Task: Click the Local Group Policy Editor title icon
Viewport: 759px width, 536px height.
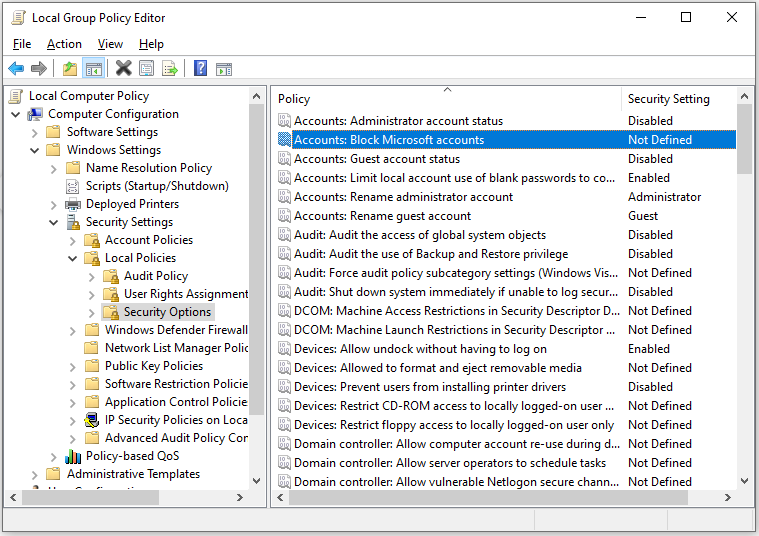Action: click(x=18, y=18)
